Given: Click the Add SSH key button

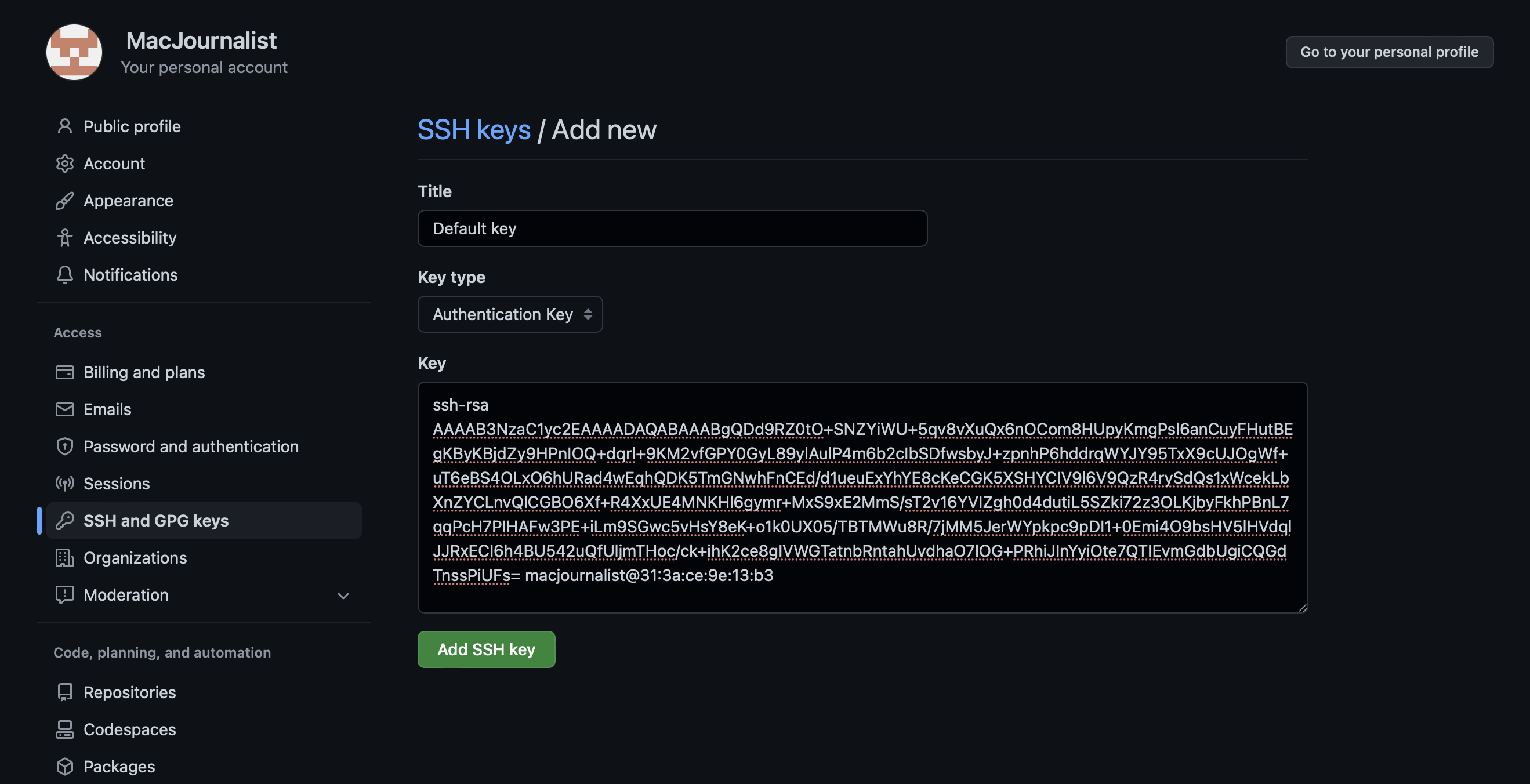Looking at the screenshot, I should pos(486,649).
